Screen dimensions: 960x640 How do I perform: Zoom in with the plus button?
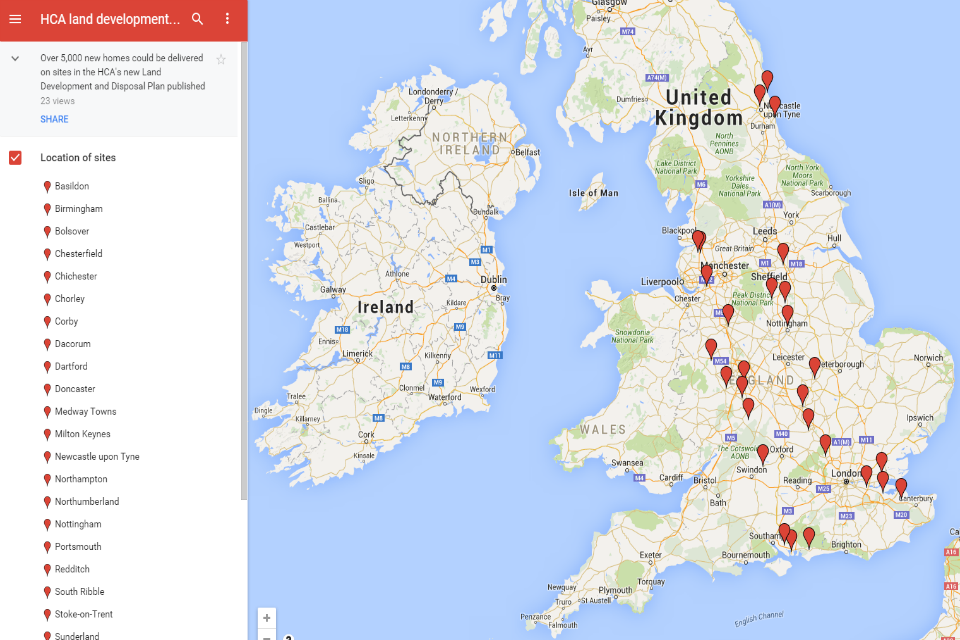pyautogui.click(x=266, y=618)
